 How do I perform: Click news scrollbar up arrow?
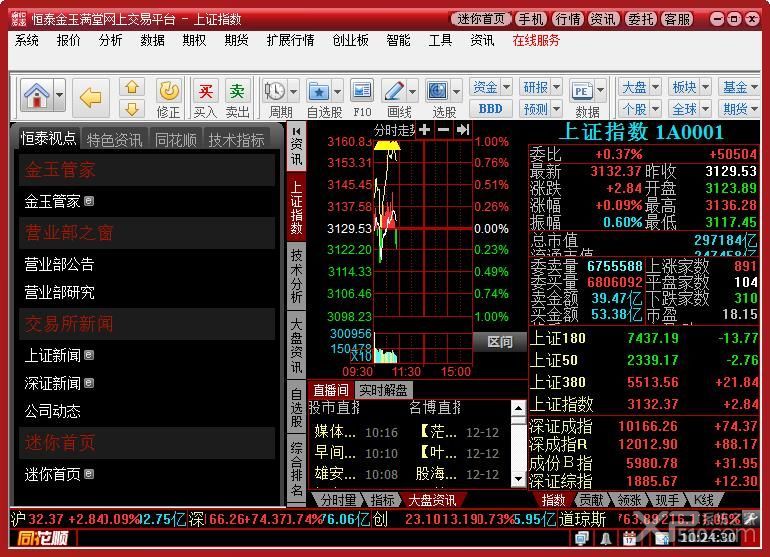[x=518, y=408]
